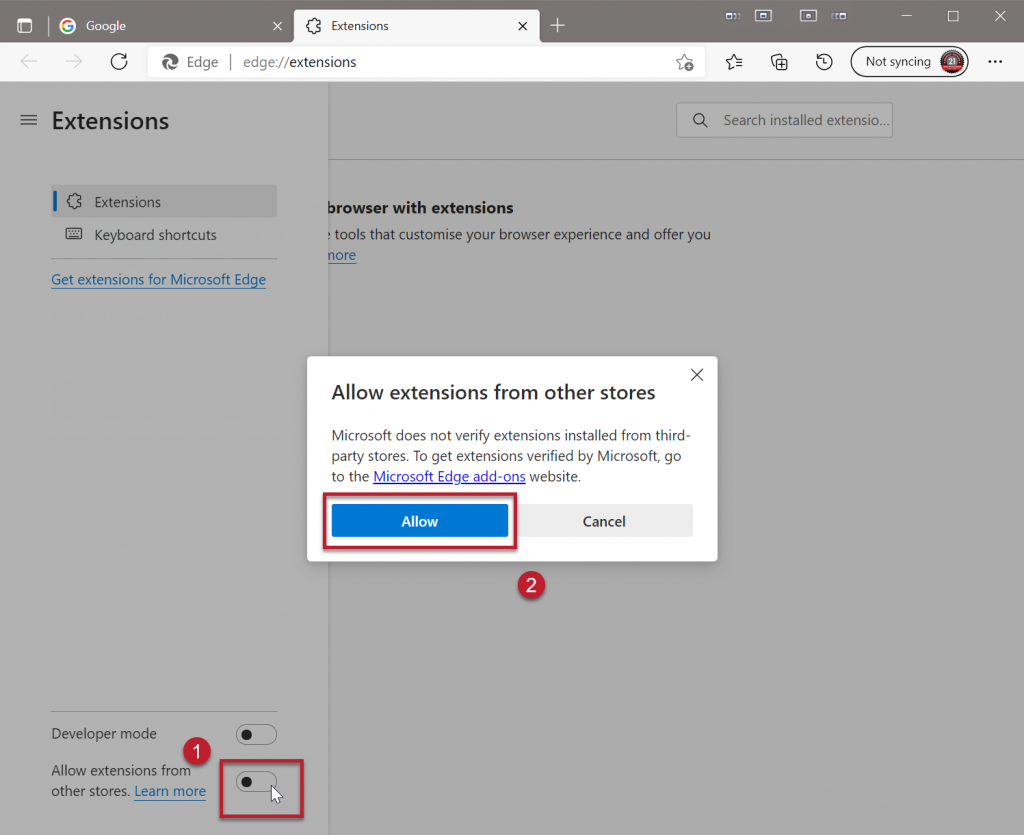This screenshot has height=835, width=1024.
Task: Open a new tab
Action: coord(557,26)
